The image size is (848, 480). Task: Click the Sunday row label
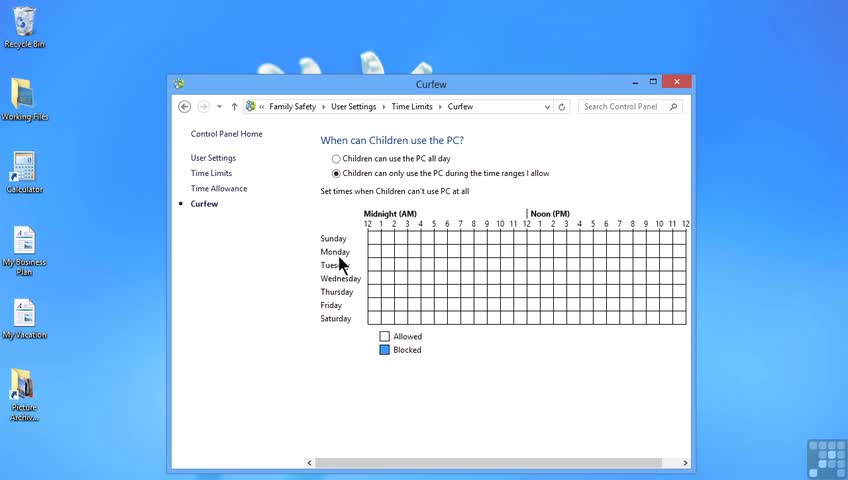(333, 238)
